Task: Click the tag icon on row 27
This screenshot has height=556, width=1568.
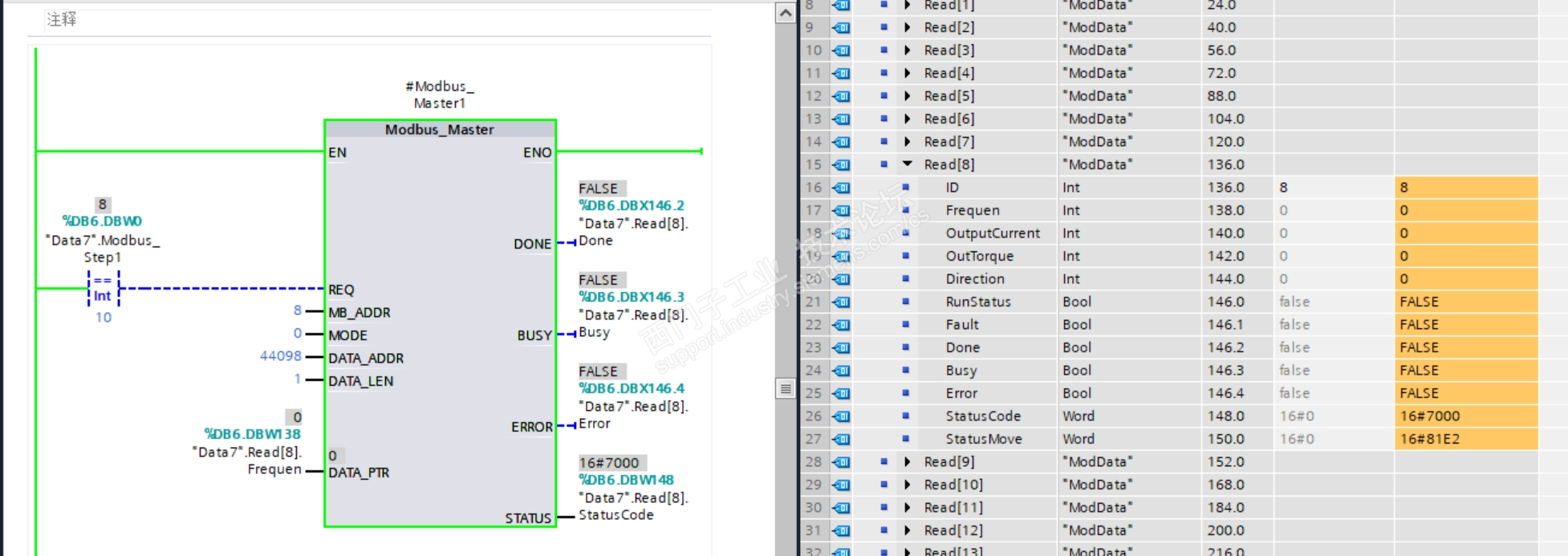Action: 841,439
